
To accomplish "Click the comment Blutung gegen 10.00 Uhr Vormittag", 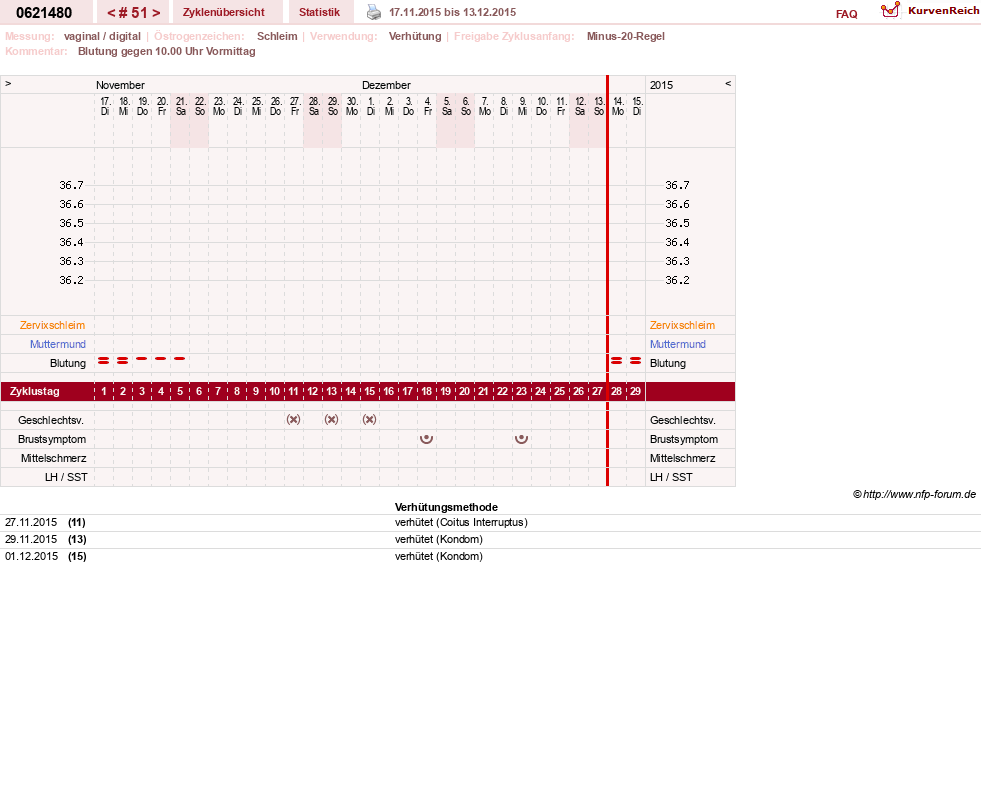I will (x=166, y=51).
